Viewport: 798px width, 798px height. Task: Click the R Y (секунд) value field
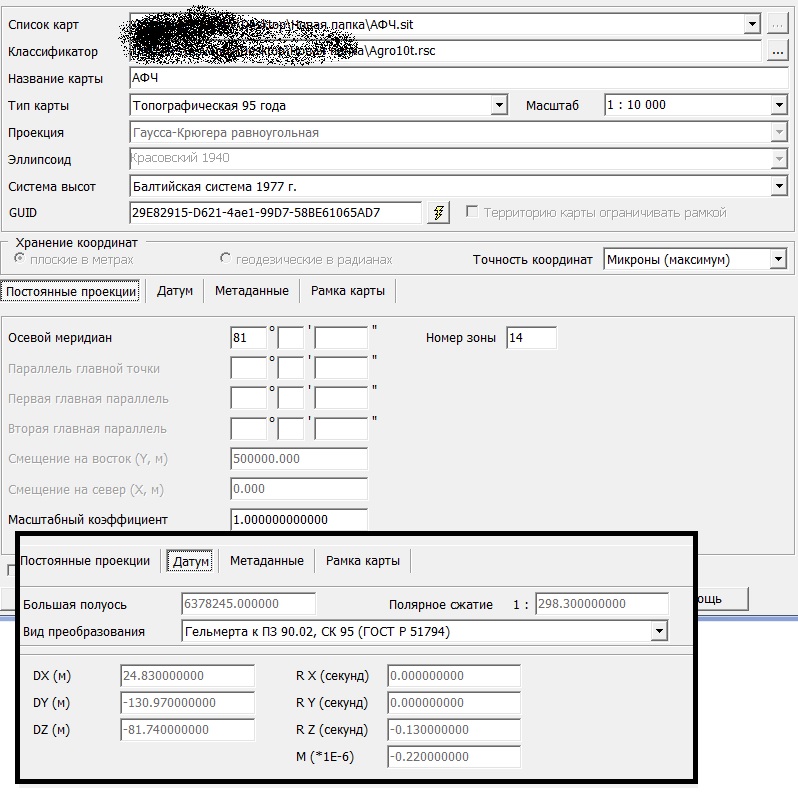(x=454, y=702)
